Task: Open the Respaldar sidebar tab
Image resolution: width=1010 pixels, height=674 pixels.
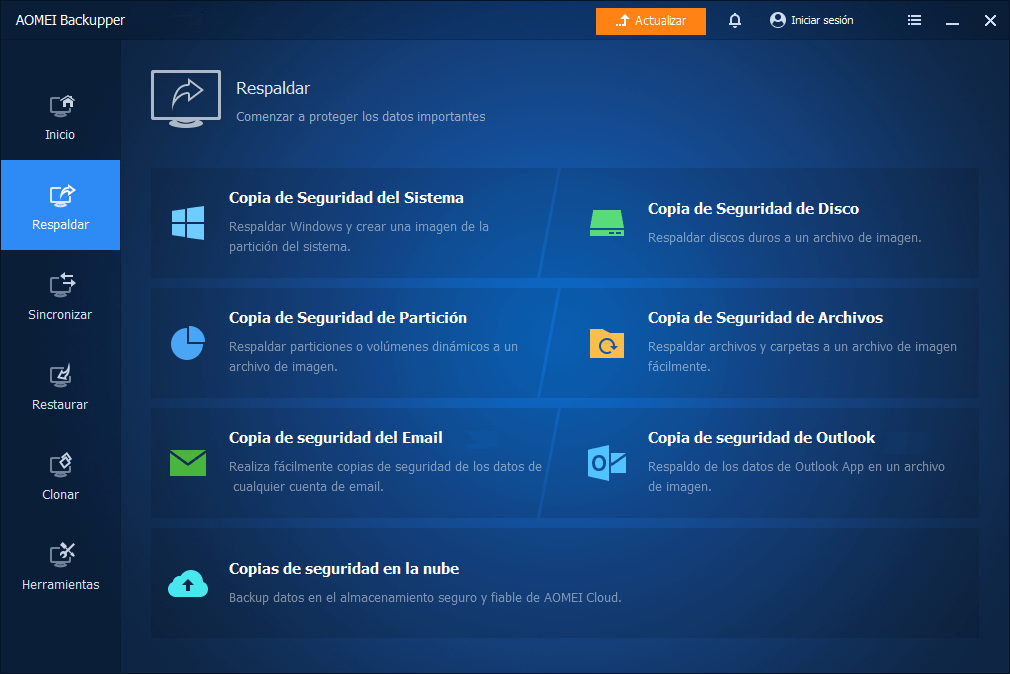Action: point(61,205)
